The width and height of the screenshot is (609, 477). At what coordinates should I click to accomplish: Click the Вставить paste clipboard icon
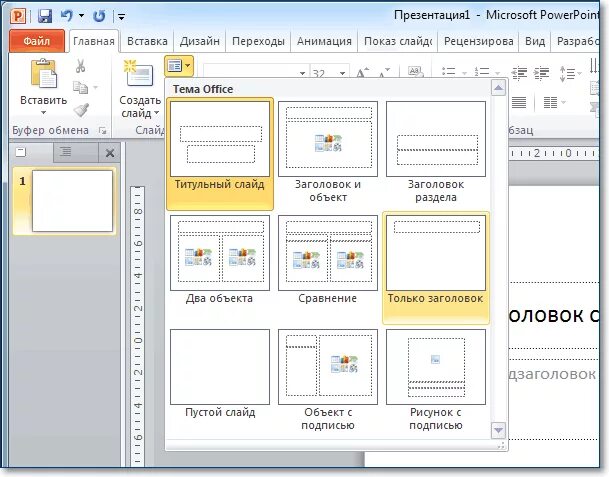point(44,73)
